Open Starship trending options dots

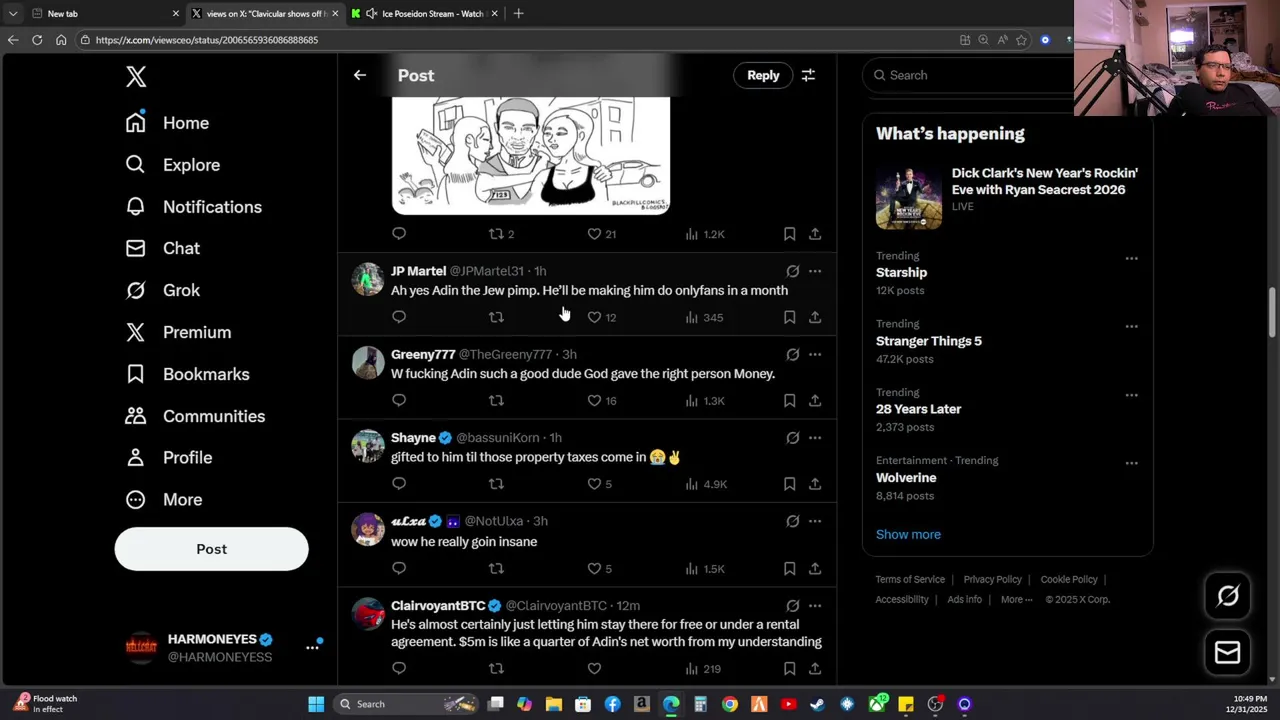pyautogui.click(x=1131, y=258)
